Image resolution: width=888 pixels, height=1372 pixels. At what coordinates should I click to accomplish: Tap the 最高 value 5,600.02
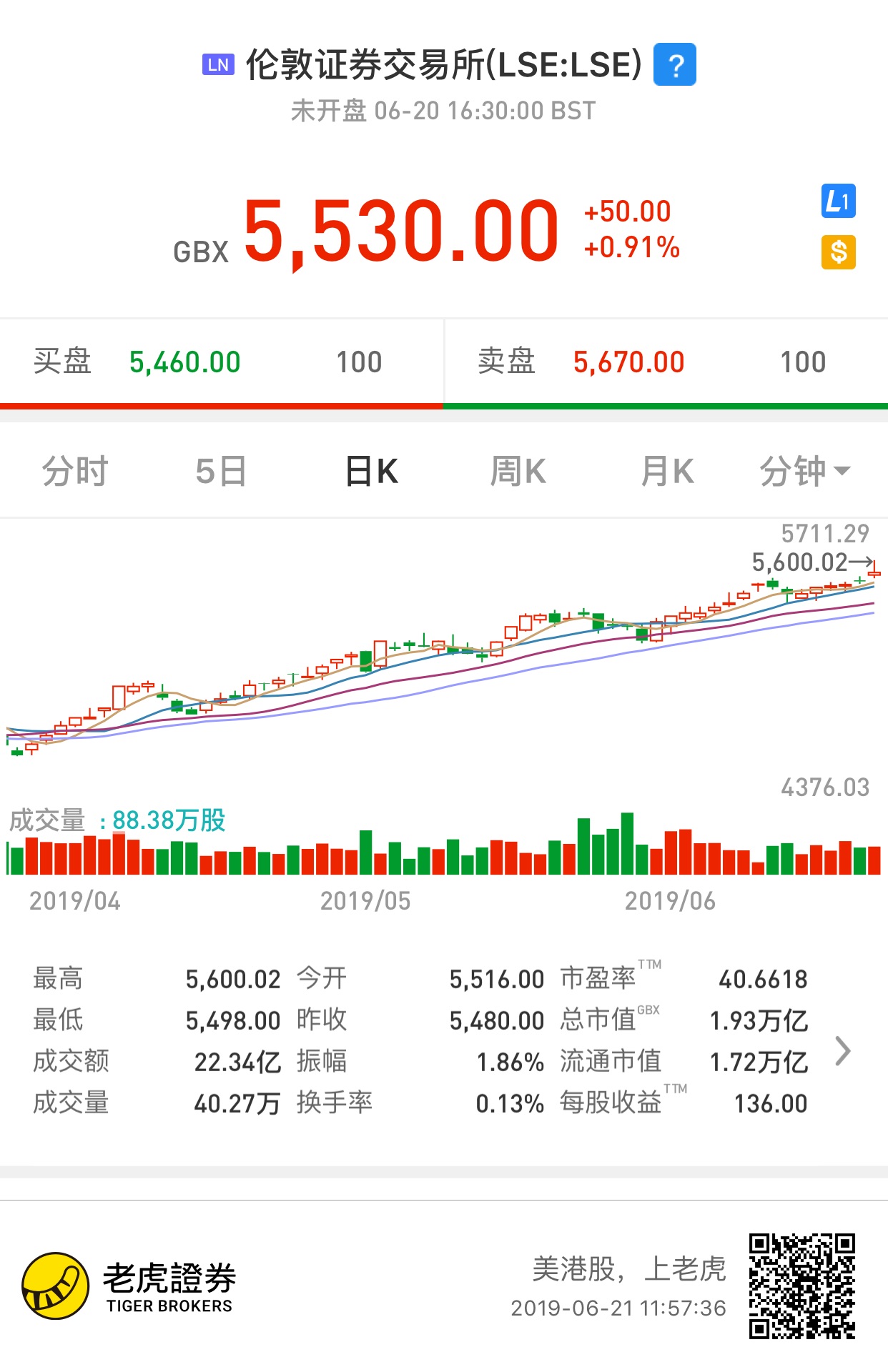click(233, 979)
